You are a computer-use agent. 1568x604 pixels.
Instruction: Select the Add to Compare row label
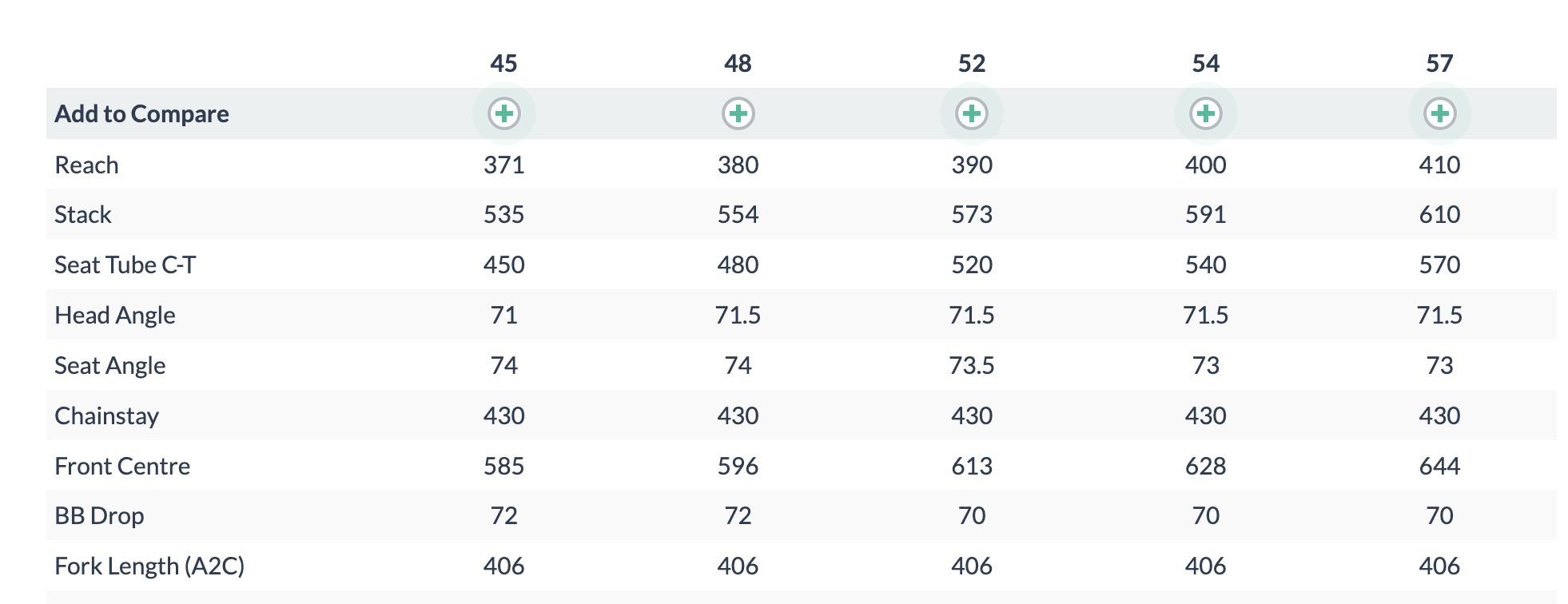[142, 114]
